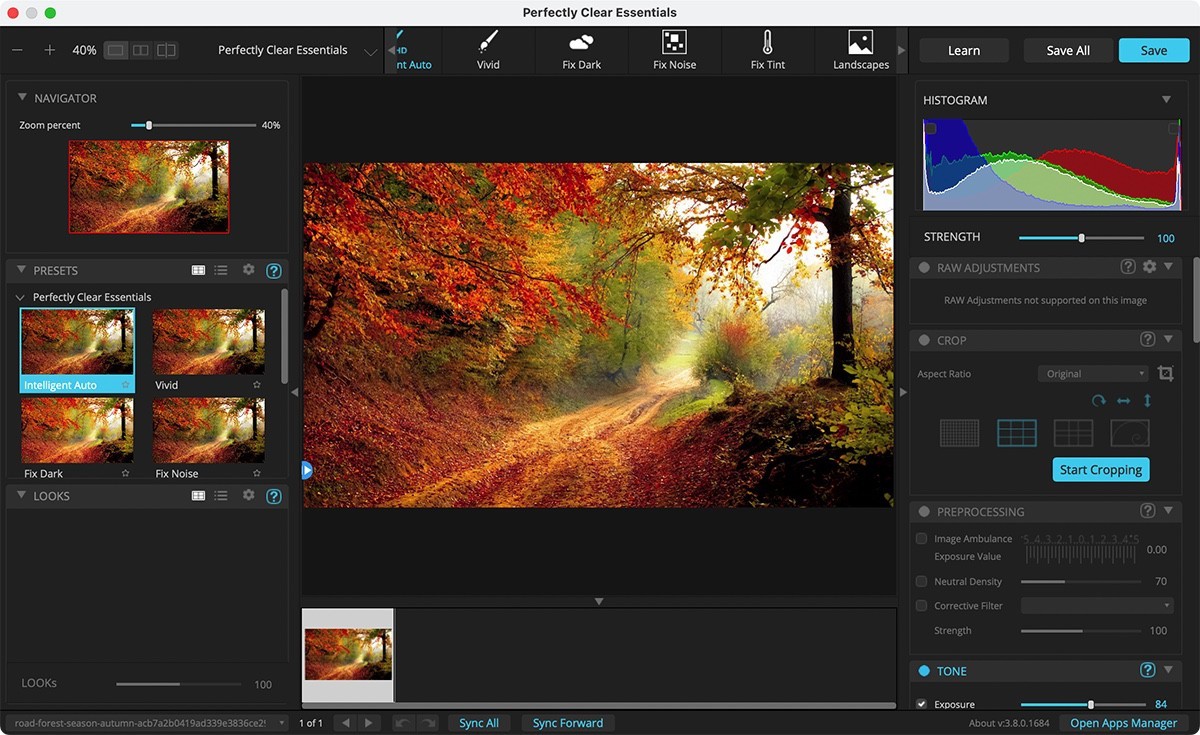
Task: Click the crop tool icon beside Aspect Ratio
Action: tap(1165, 374)
